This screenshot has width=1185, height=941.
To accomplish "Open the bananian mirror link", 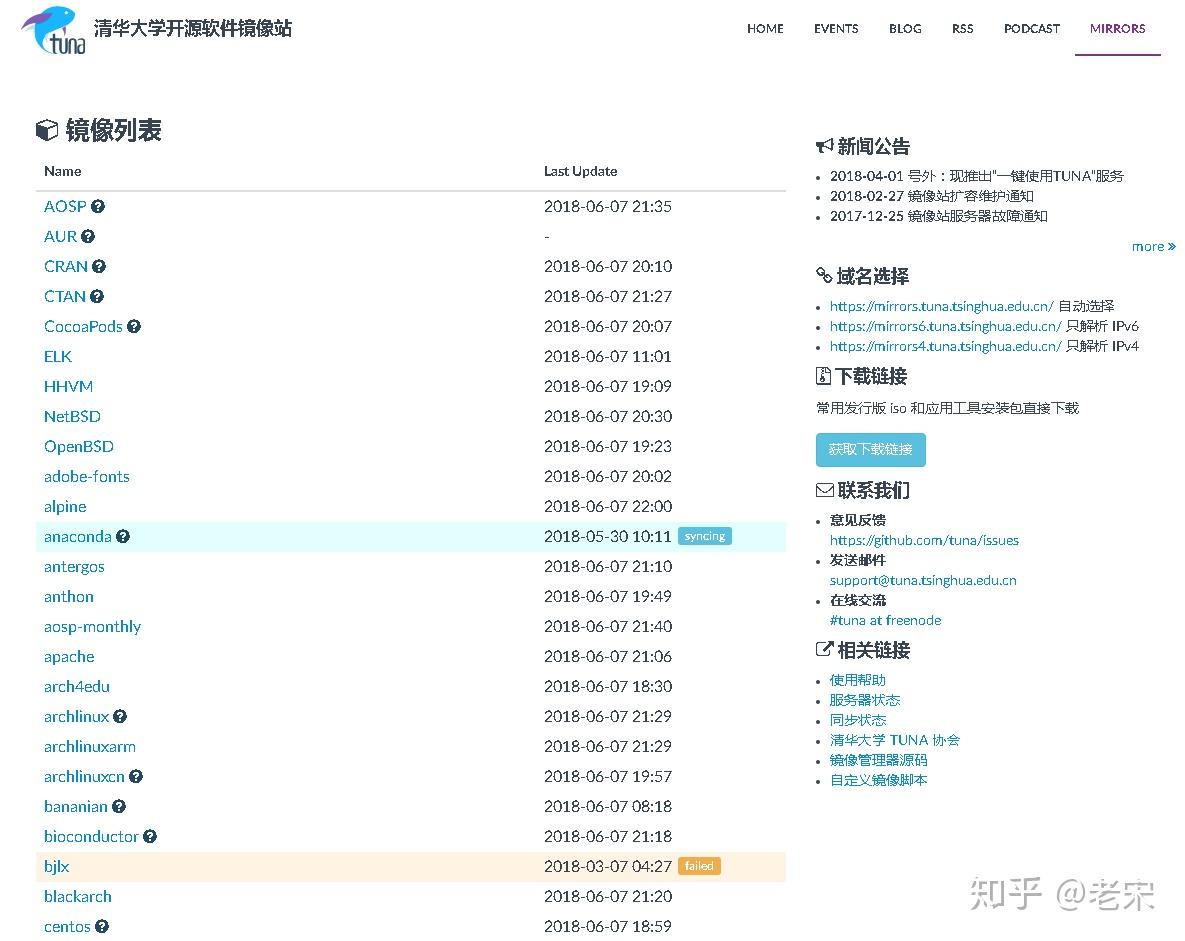I will (x=76, y=806).
